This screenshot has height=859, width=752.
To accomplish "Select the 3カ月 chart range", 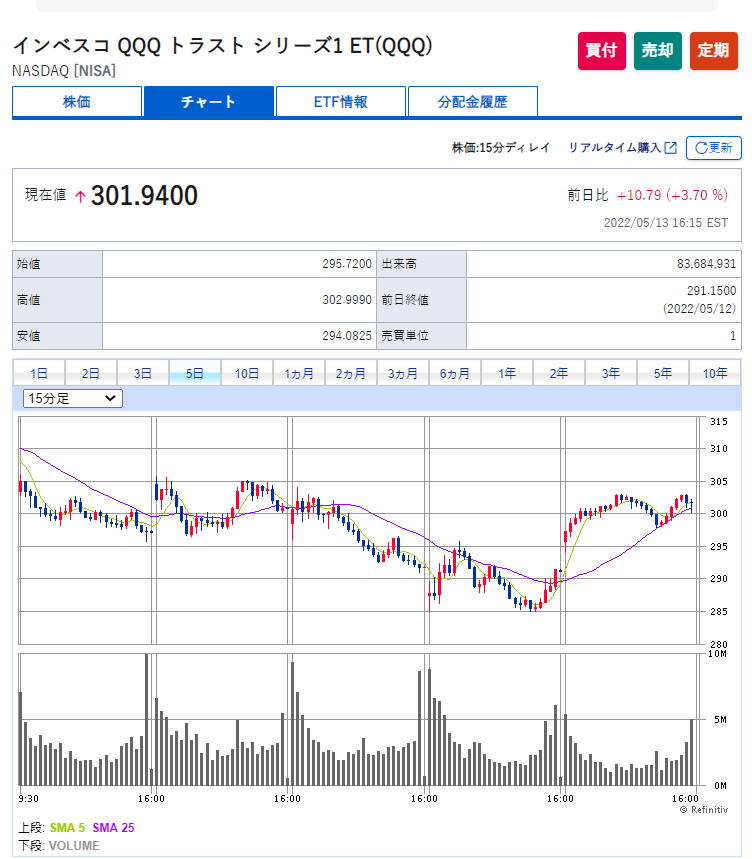I will (x=403, y=374).
